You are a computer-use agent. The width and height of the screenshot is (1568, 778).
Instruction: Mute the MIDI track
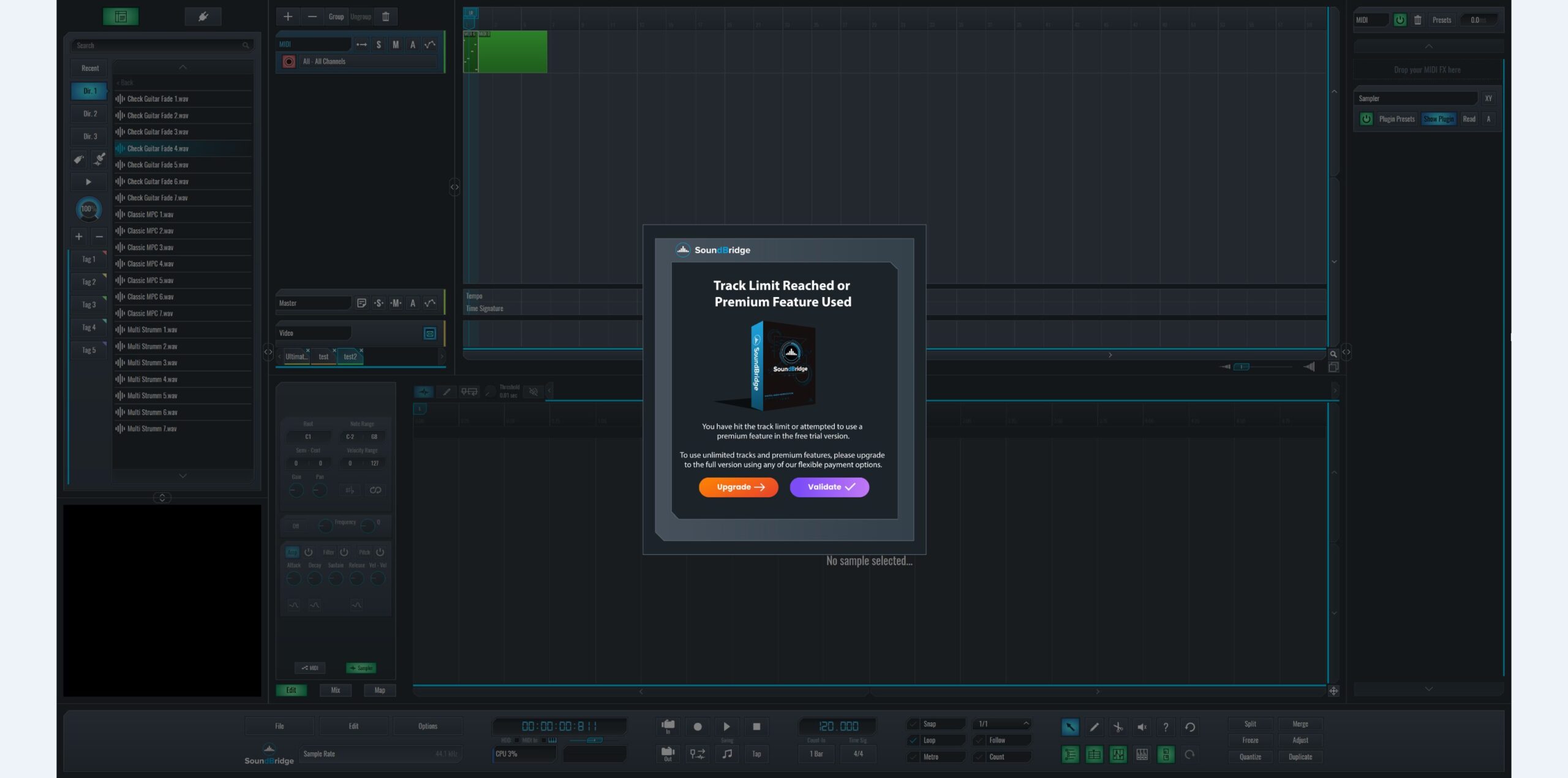pyautogui.click(x=396, y=44)
